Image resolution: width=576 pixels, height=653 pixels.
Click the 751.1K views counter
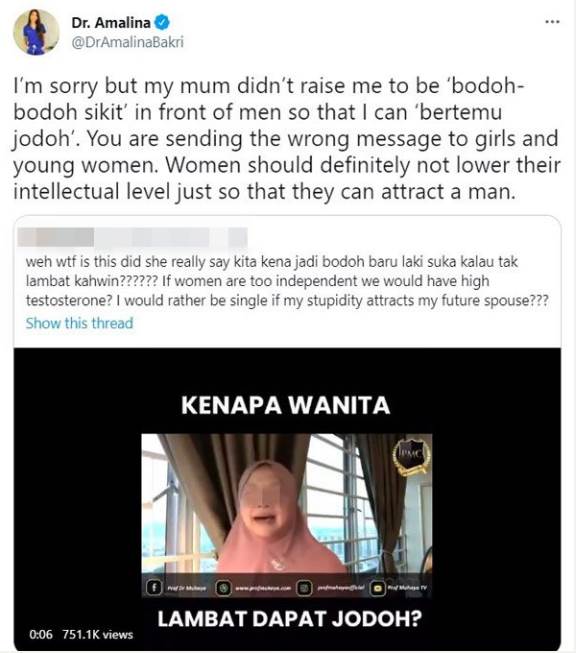[x=97, y=635]
